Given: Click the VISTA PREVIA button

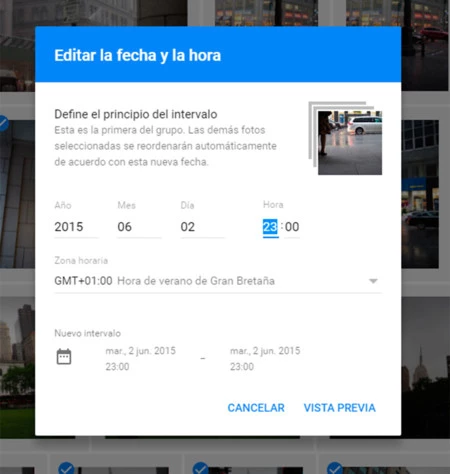Looking at the screenshot, I should [339, 408].
